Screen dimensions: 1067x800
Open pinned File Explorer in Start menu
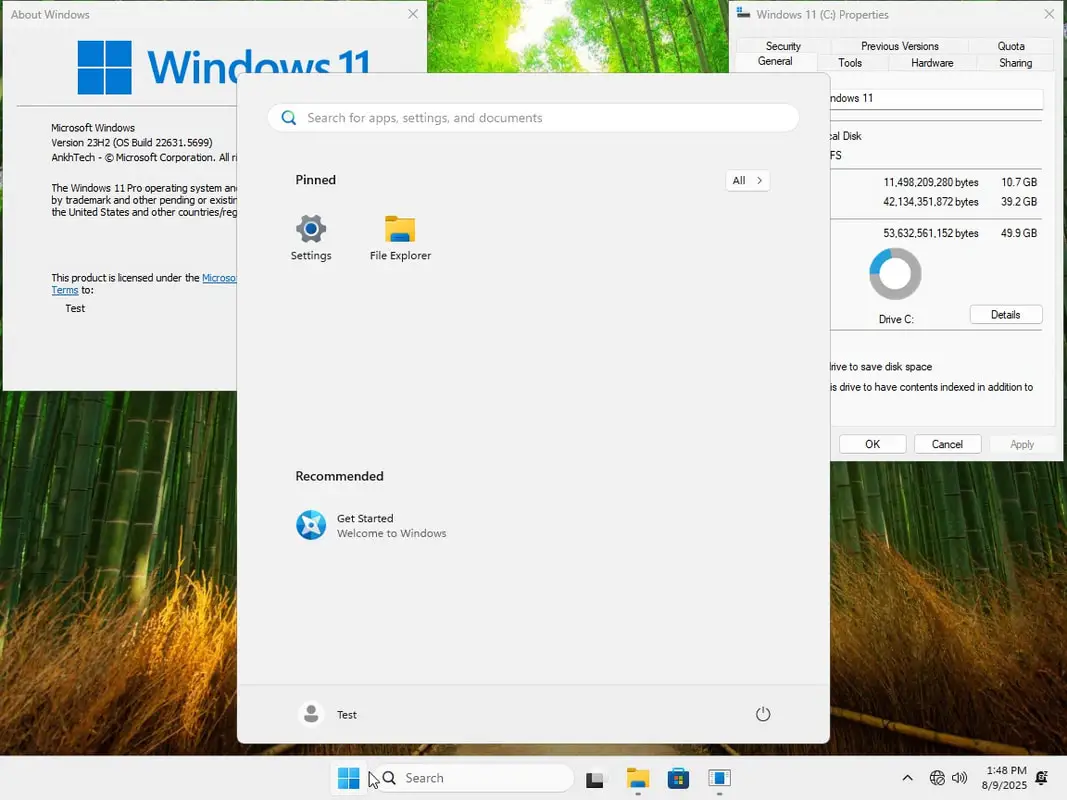400,238
